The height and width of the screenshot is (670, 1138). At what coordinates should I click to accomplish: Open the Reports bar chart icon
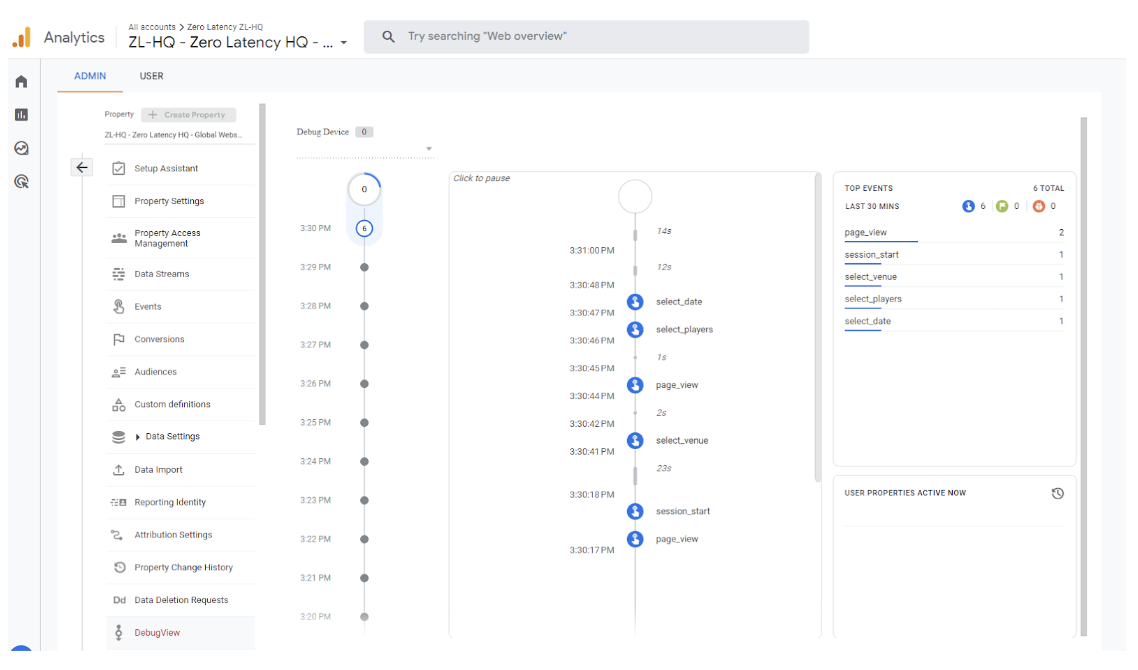coord(21,115)
